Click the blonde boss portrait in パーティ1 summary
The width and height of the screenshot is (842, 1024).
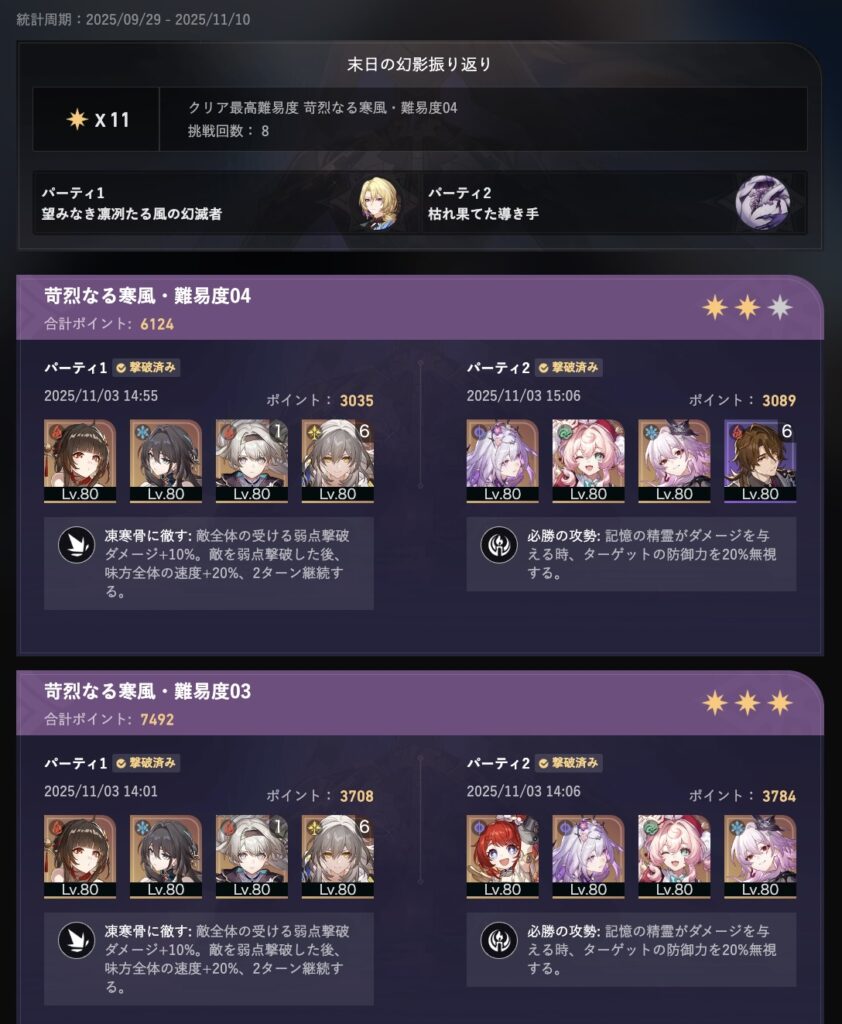click(x=378, y=202)
